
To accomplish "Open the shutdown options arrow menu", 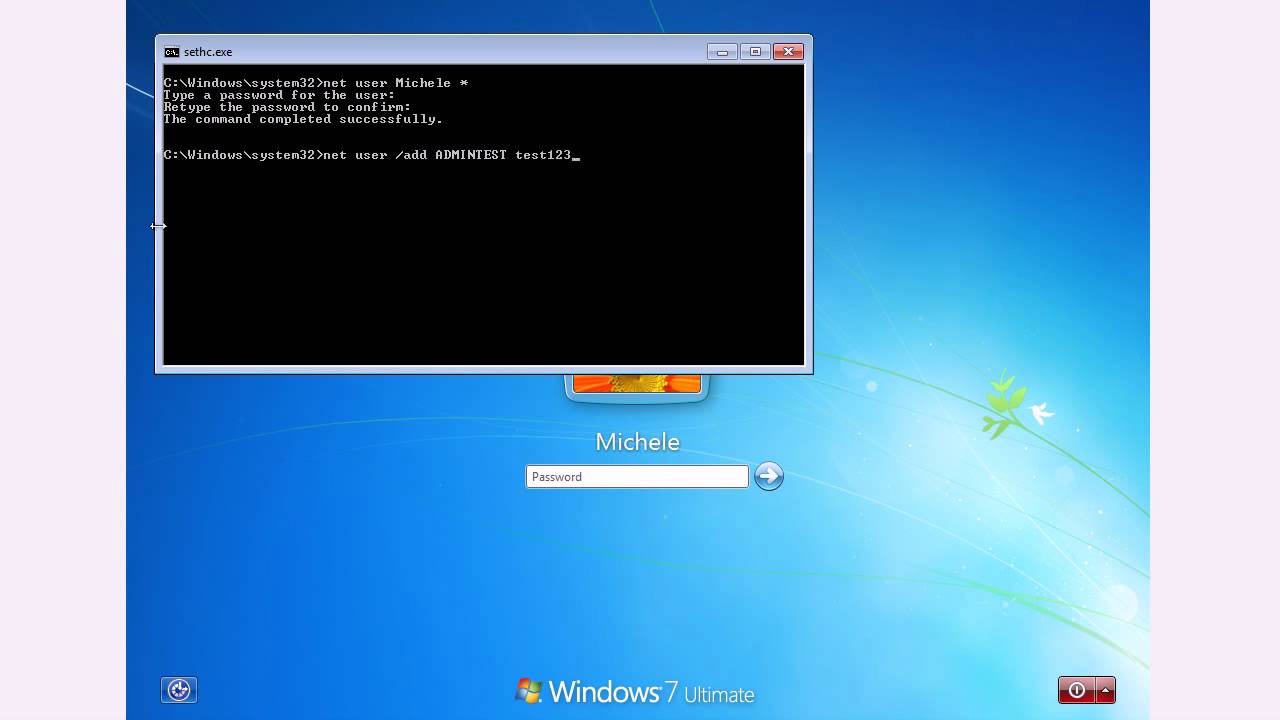I will 1105,690.
